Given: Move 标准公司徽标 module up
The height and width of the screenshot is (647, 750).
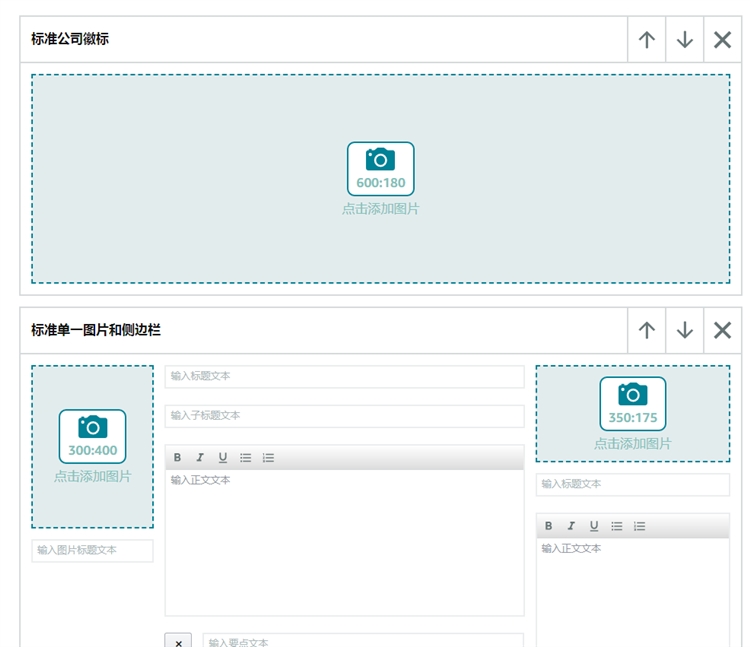Looking at the screenshot, I should 647,40.
